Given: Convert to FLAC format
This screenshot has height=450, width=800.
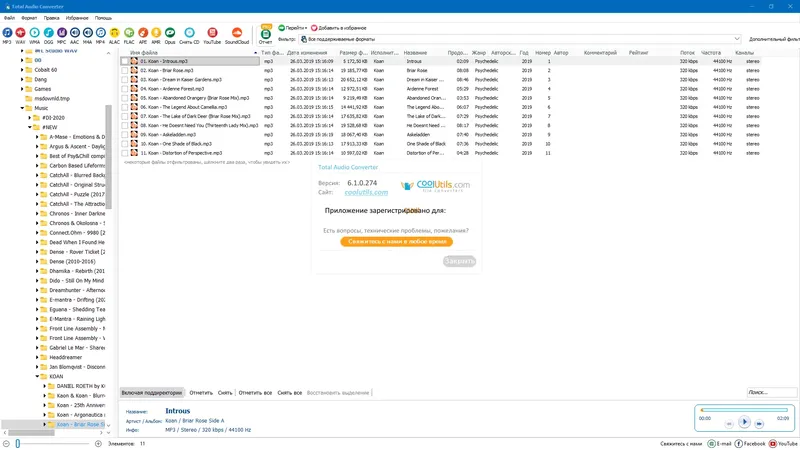Looking at the screenshot, I should (129, 34).
